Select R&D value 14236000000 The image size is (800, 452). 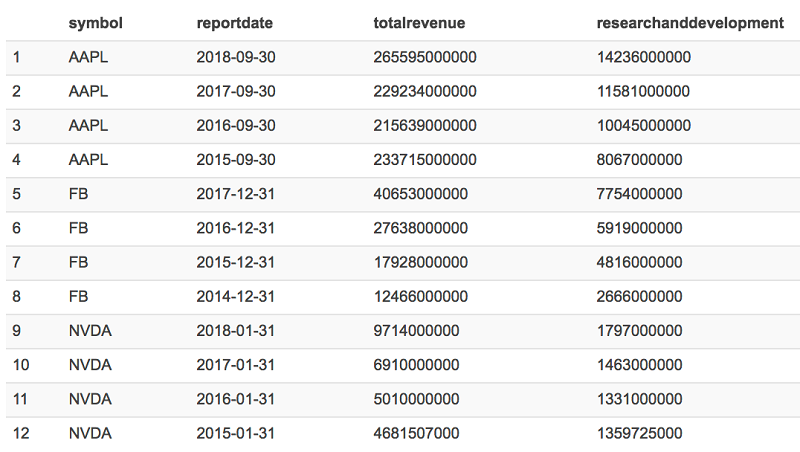pos(643,57)
